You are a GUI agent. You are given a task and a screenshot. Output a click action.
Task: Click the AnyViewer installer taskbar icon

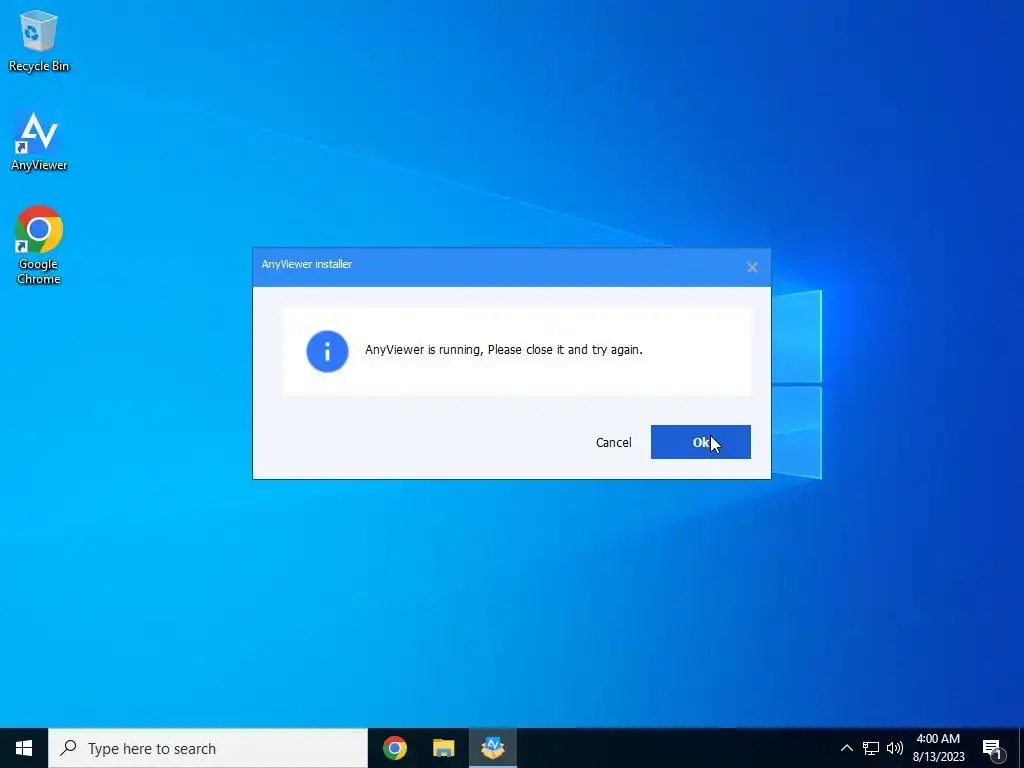tap(492, 748)
